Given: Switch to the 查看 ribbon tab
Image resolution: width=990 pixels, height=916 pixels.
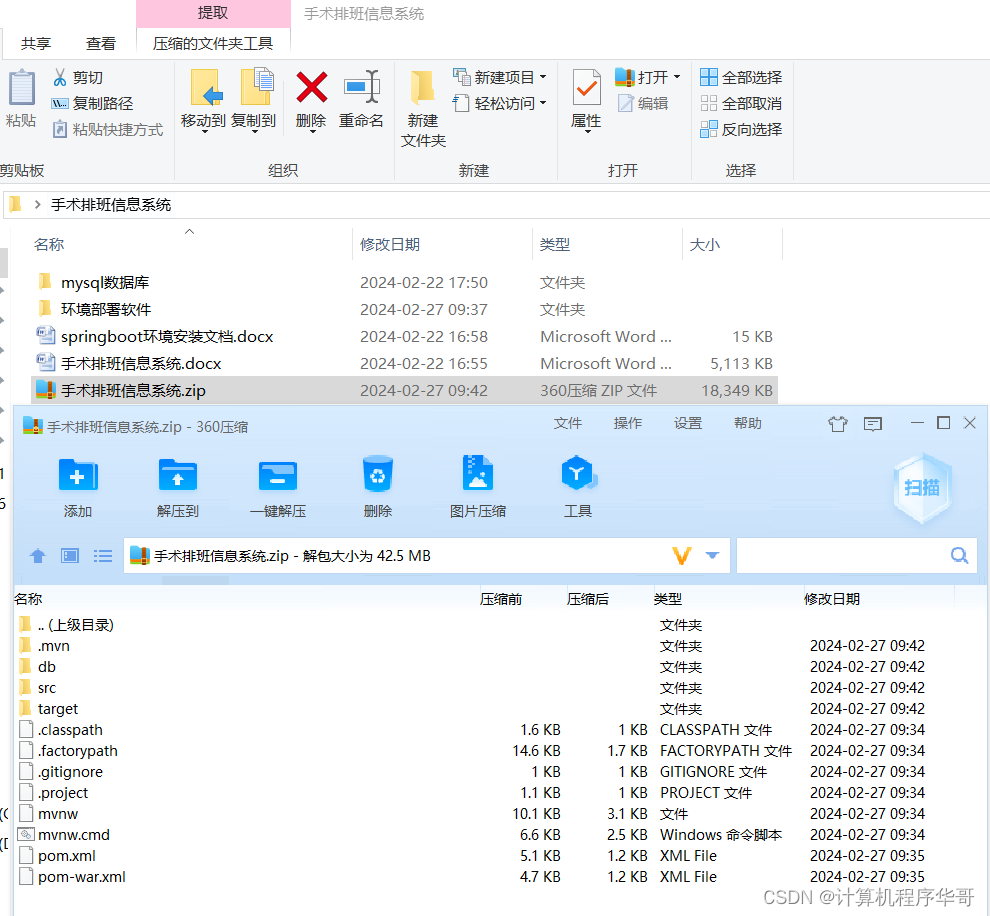Looking at the screenshot, I should (x=100, y=43).
